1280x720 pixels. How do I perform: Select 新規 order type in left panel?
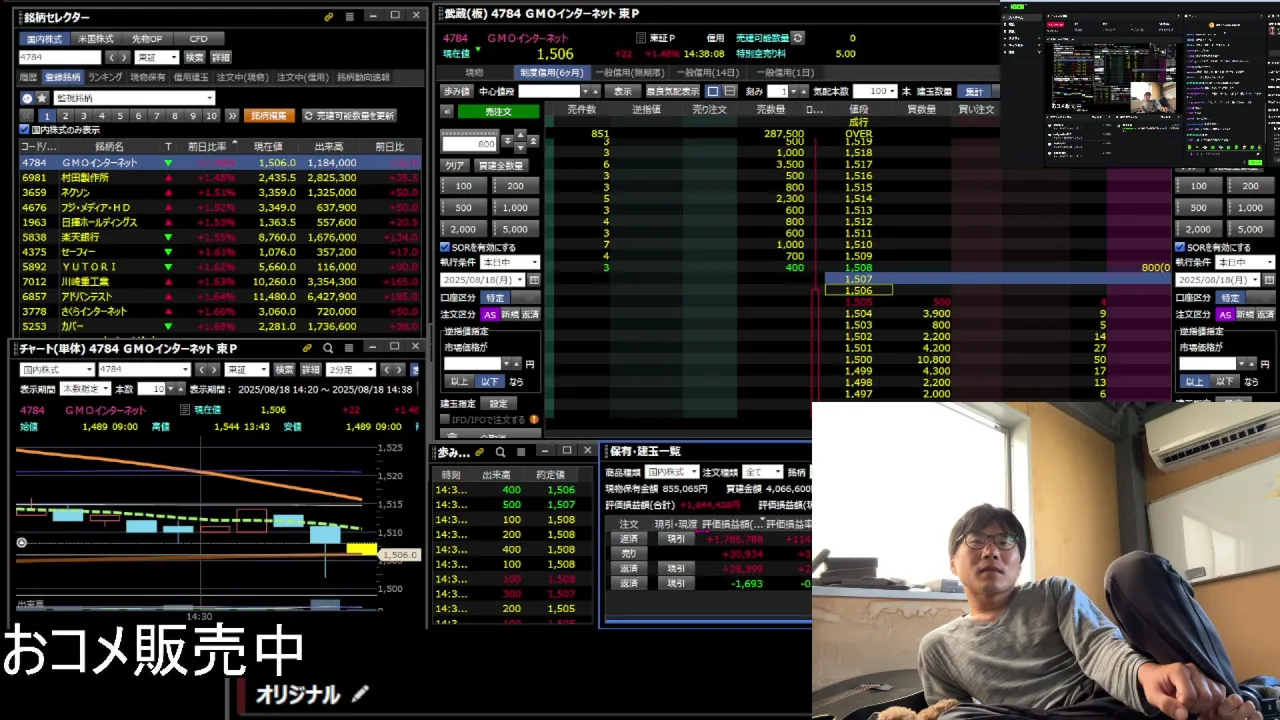[x=510, y=314]
